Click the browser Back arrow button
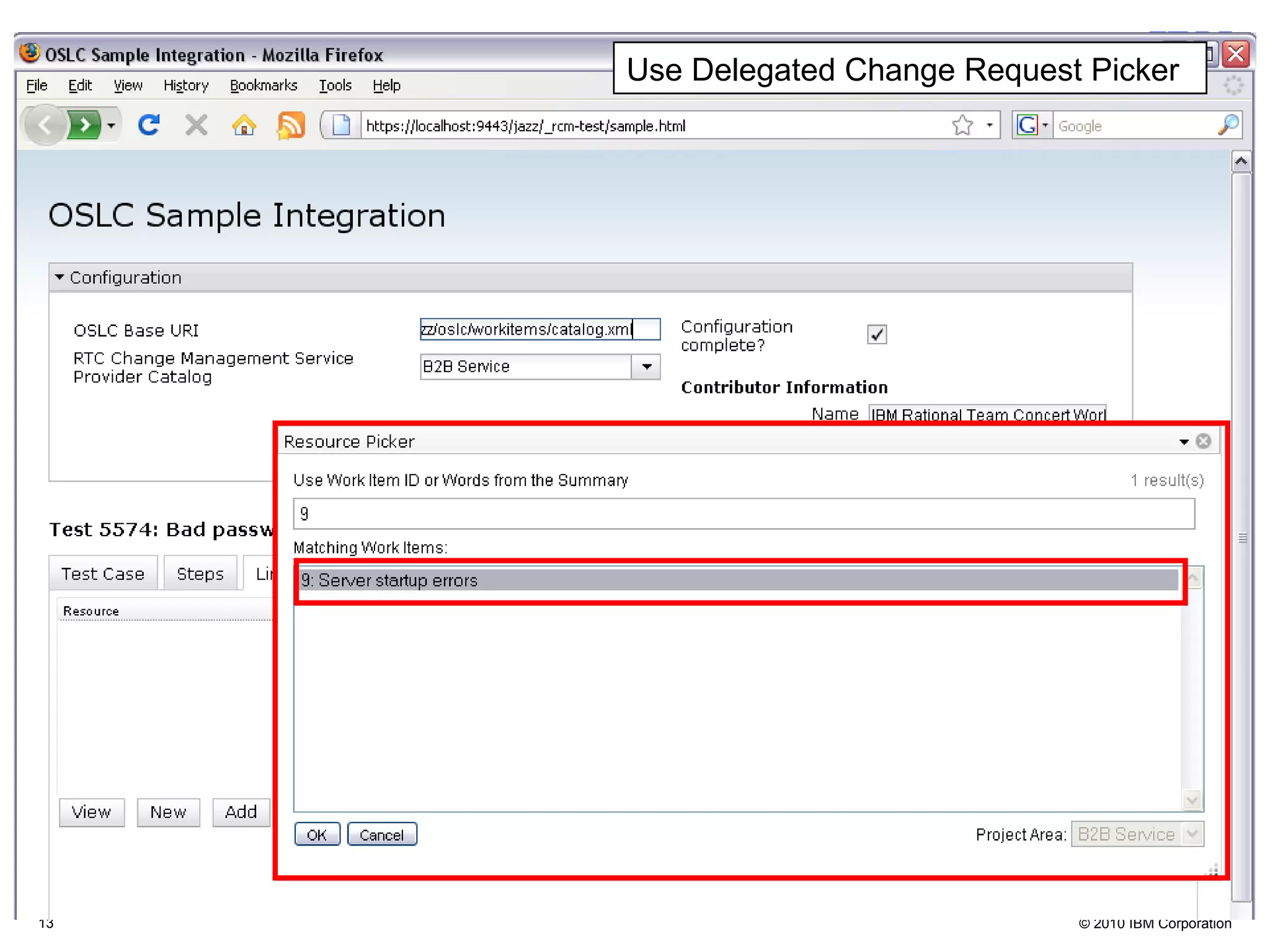Screen dimensions: 1270x952 click(45, 125)
